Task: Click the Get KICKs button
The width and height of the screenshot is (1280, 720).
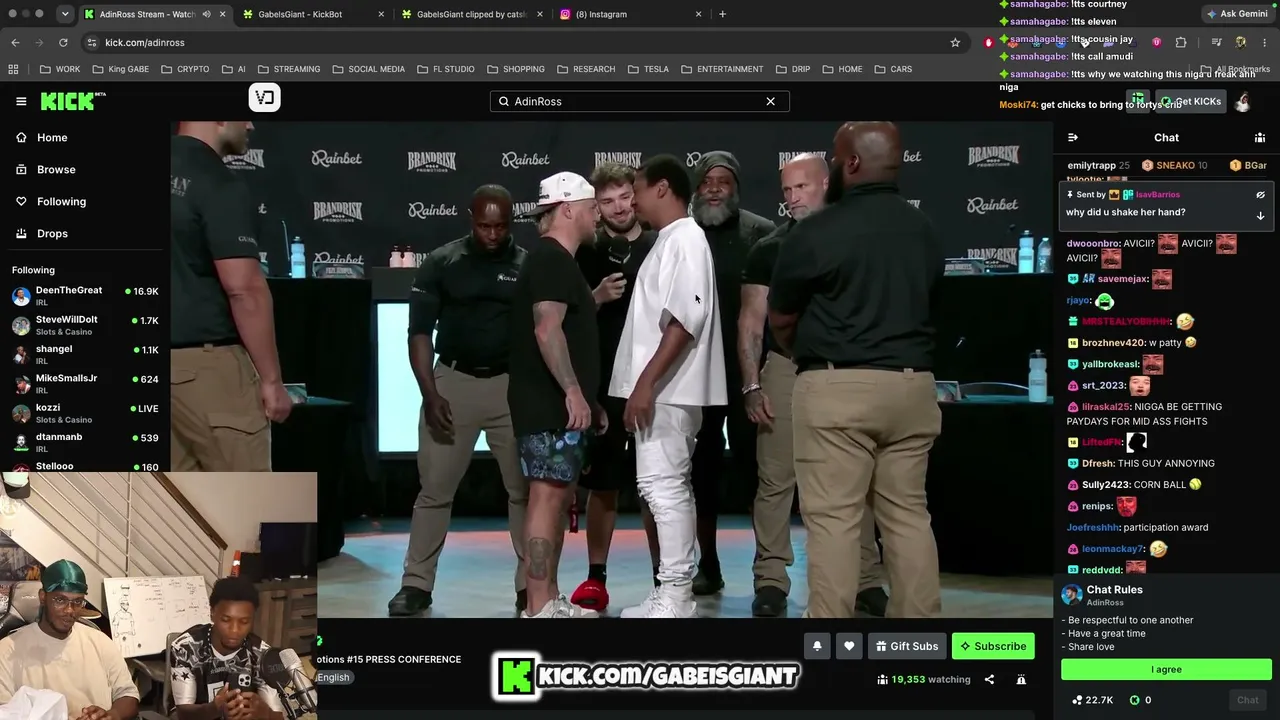Action: click(1190, 101)
